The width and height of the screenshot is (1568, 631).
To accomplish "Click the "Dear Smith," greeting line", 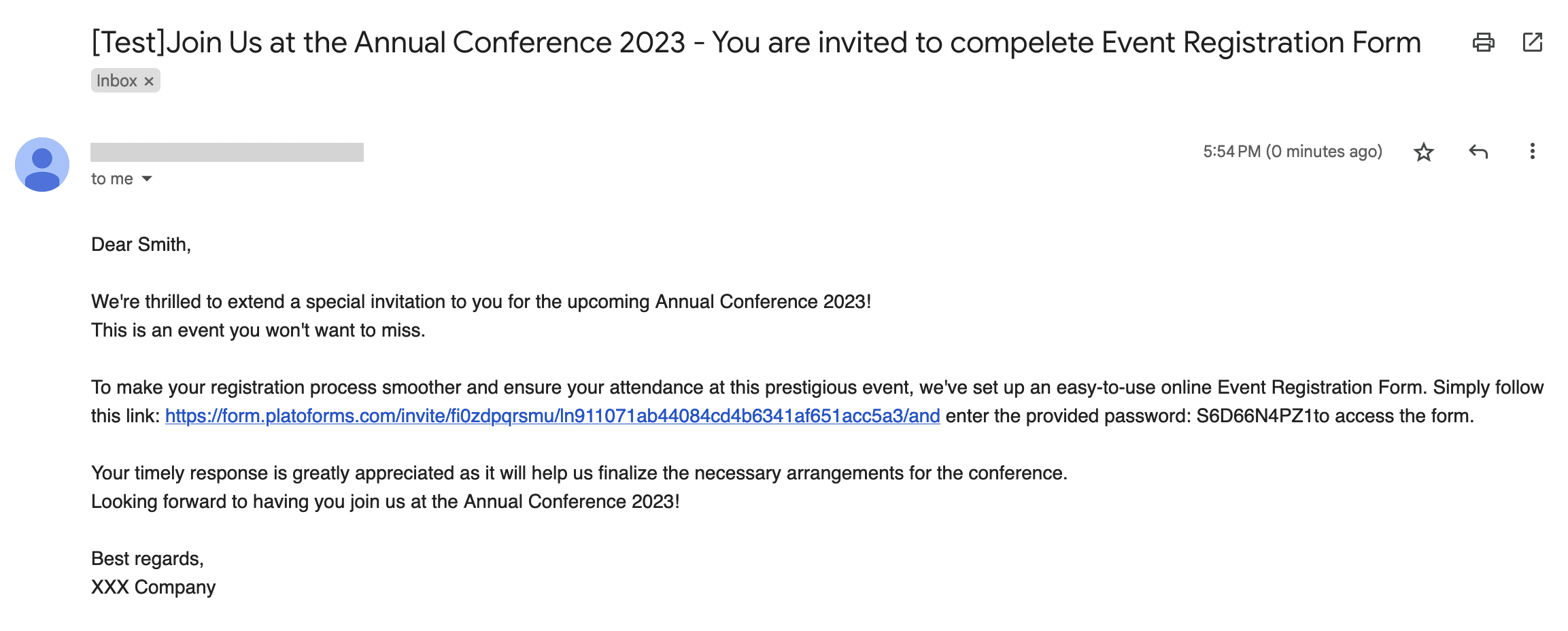I will click(x=141, y=244).
